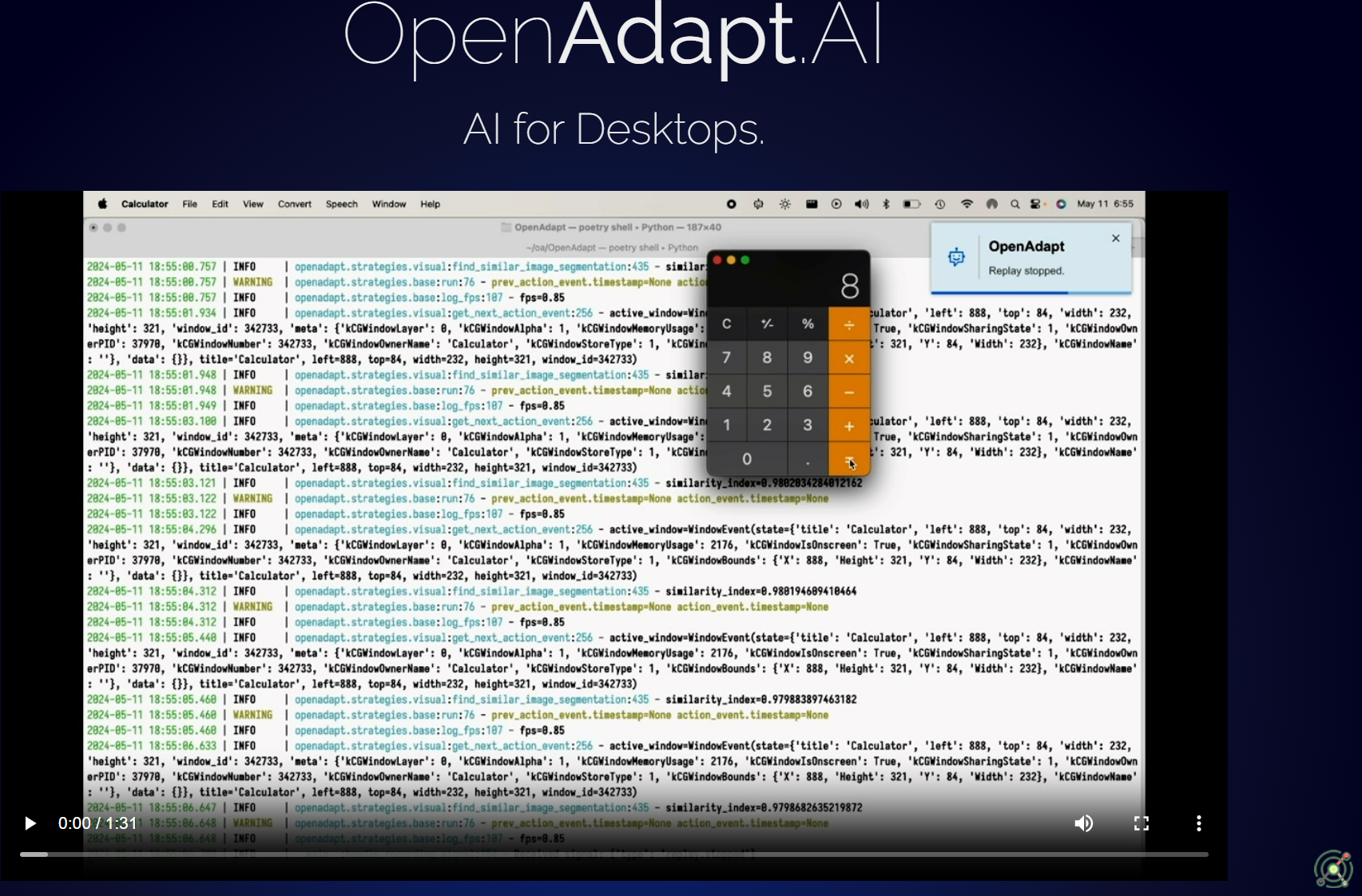
Task: Dismiss the OpenAdapt notification
Action: click(1116, 239)
